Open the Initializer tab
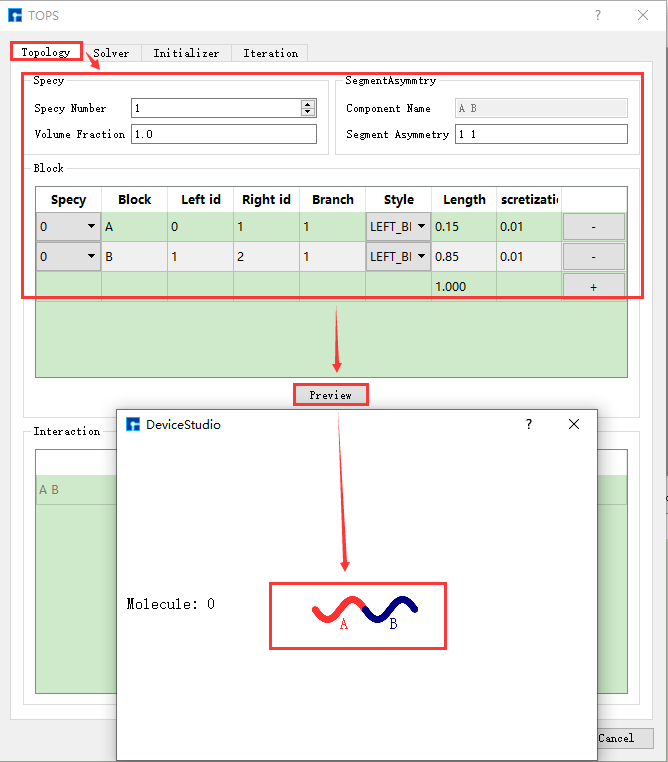Screen dimensions: 668x762 point(186,53)
